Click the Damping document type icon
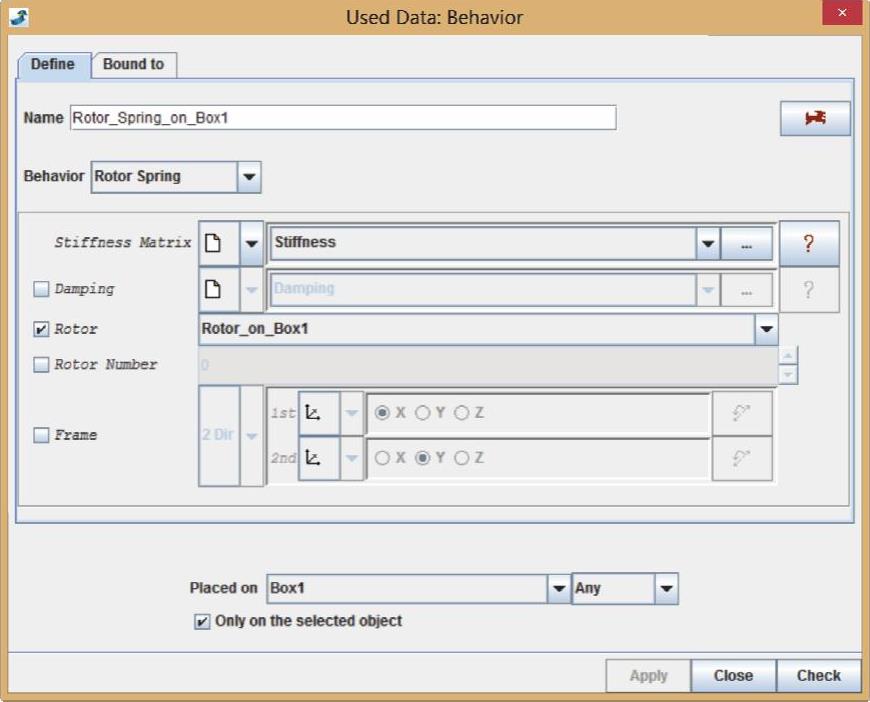The image size is (870, 702). (213, 289)
